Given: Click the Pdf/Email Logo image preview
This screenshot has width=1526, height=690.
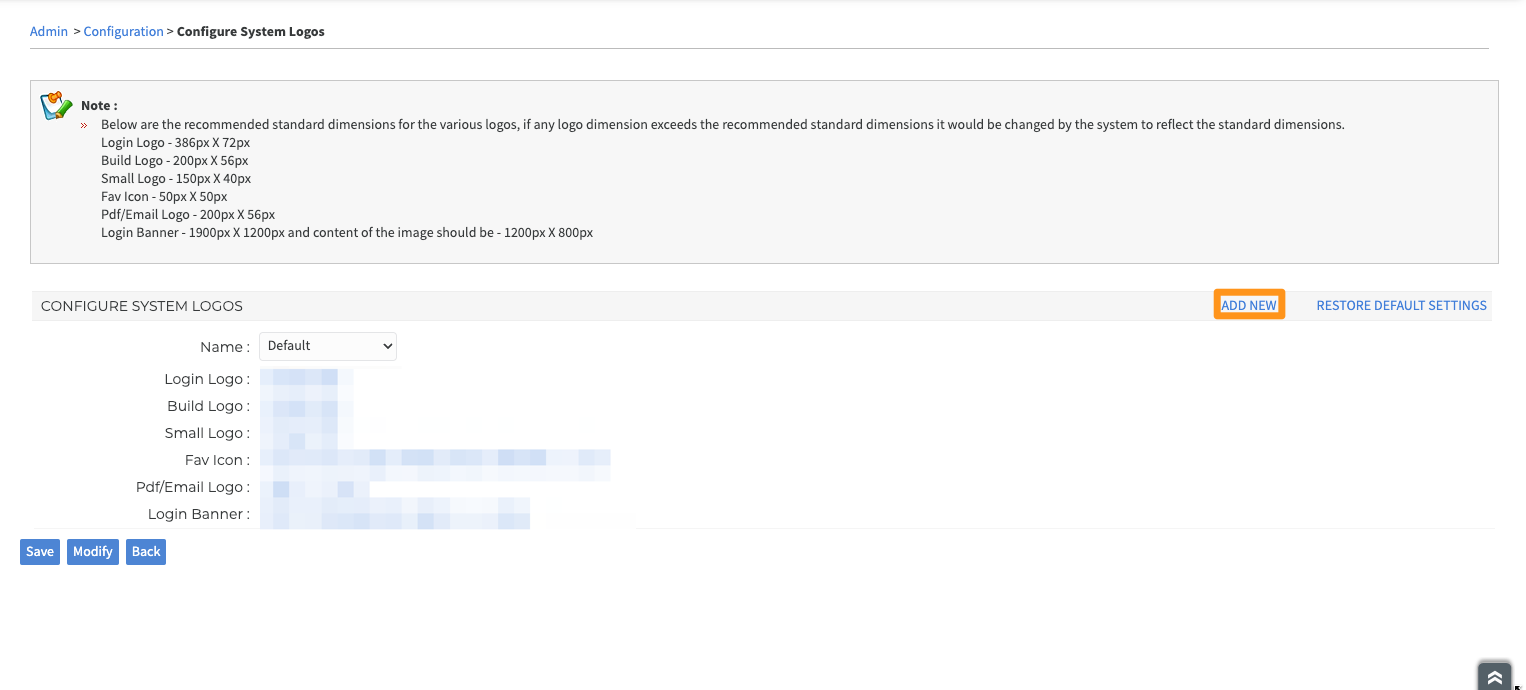Looking at the screenshot, I should [314, 487].
